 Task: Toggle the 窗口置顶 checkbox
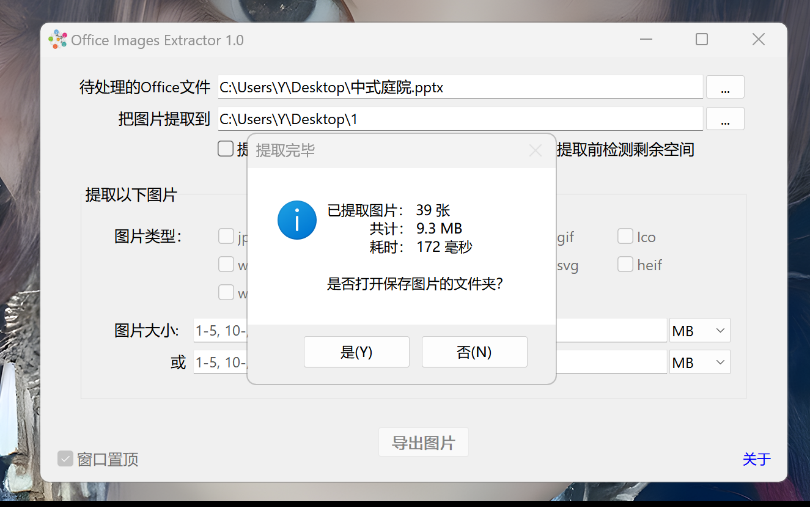coord(65,458)
